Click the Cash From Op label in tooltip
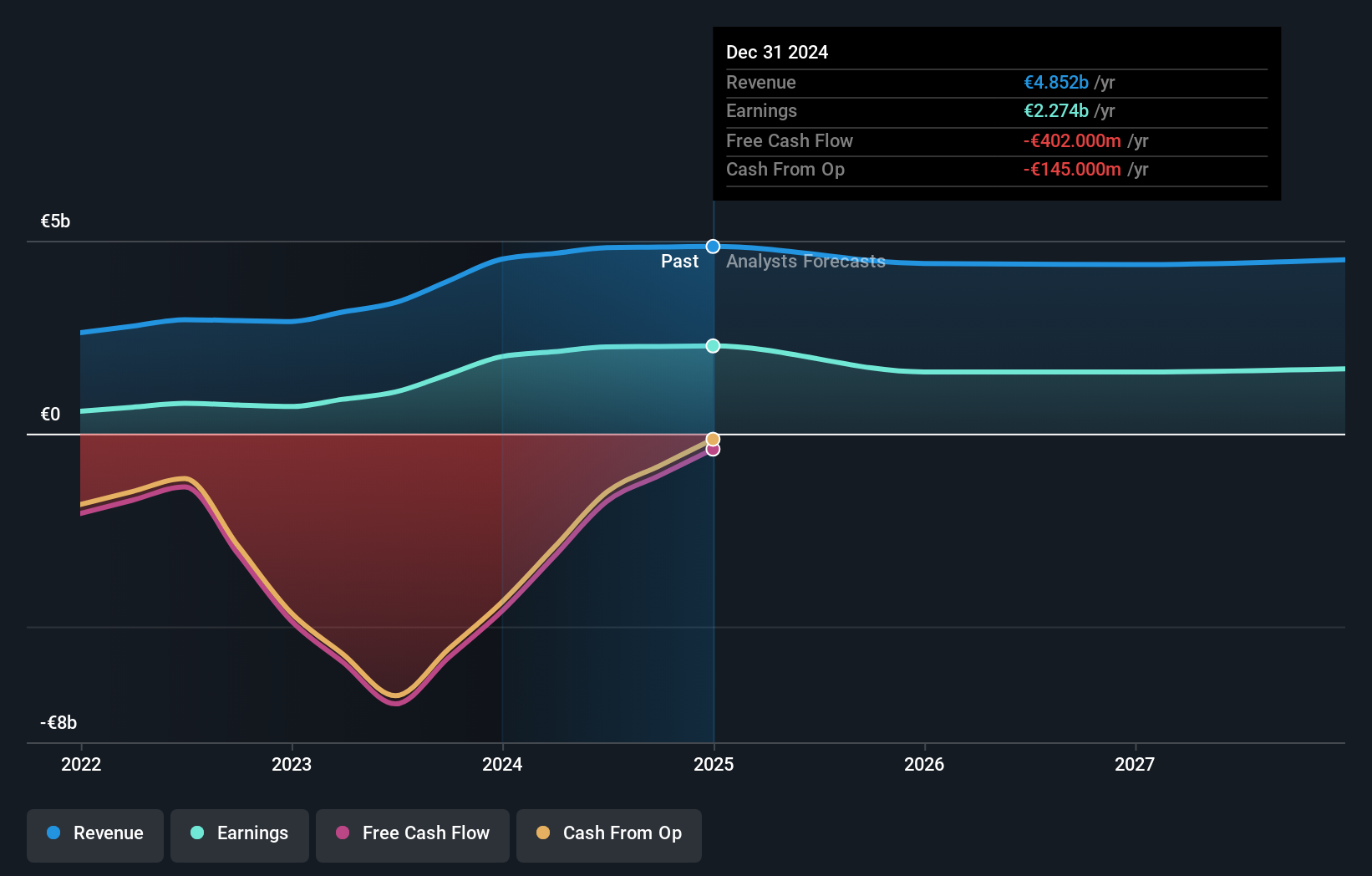The width and height of the screenshot is (1372, 876). [785, 170]
